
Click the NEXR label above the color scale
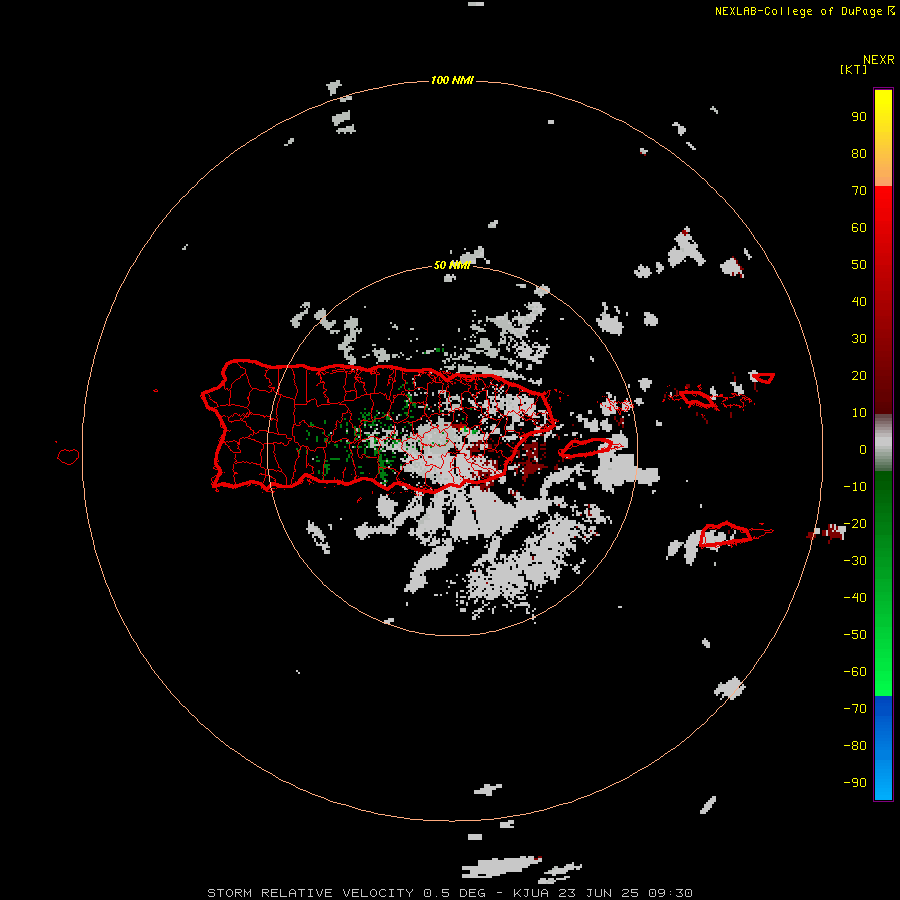pos(879,60)
